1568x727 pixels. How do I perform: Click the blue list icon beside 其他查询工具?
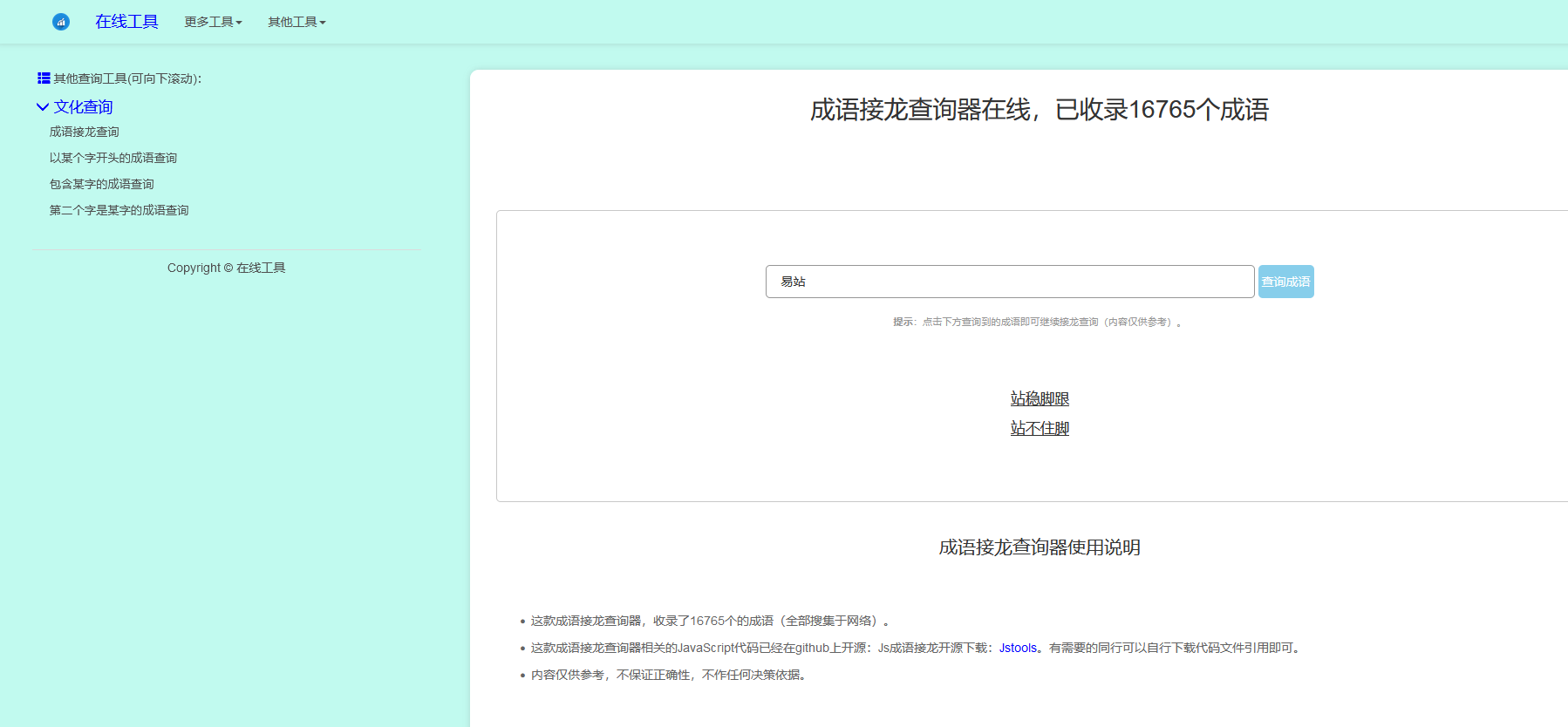point(44,78)
